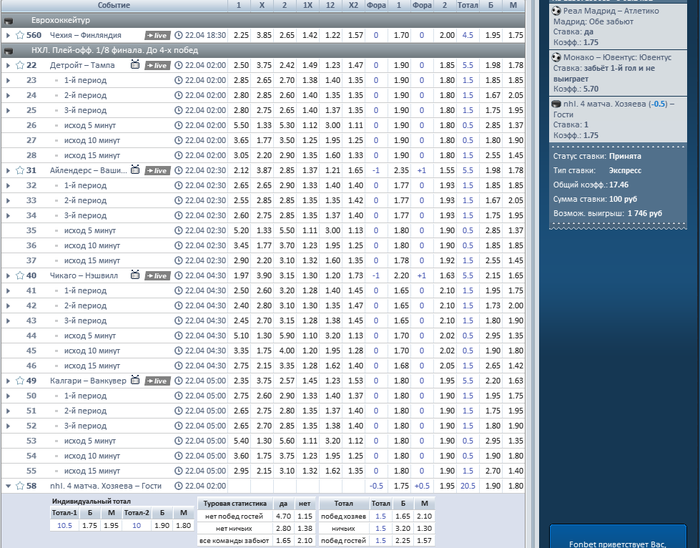This screenshot has height=548, width=700.
Task: Click Реал Мадрид – Атлетико bet entry
Action: click(x=618, y=26)
